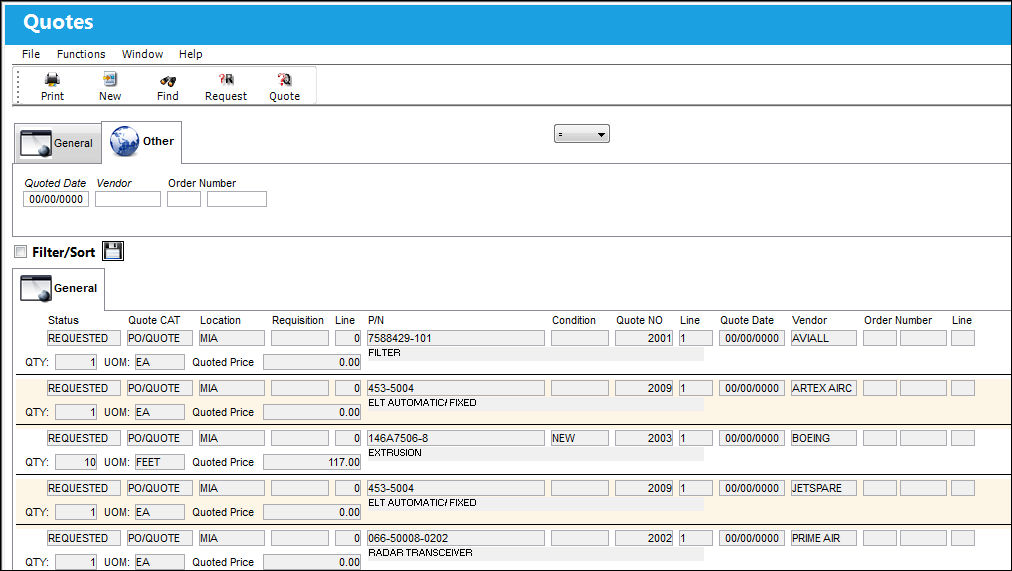Viewport: 1012px width, 571px height.
Task: Click the JETSPARE vendor field
Action: [824, 488]
